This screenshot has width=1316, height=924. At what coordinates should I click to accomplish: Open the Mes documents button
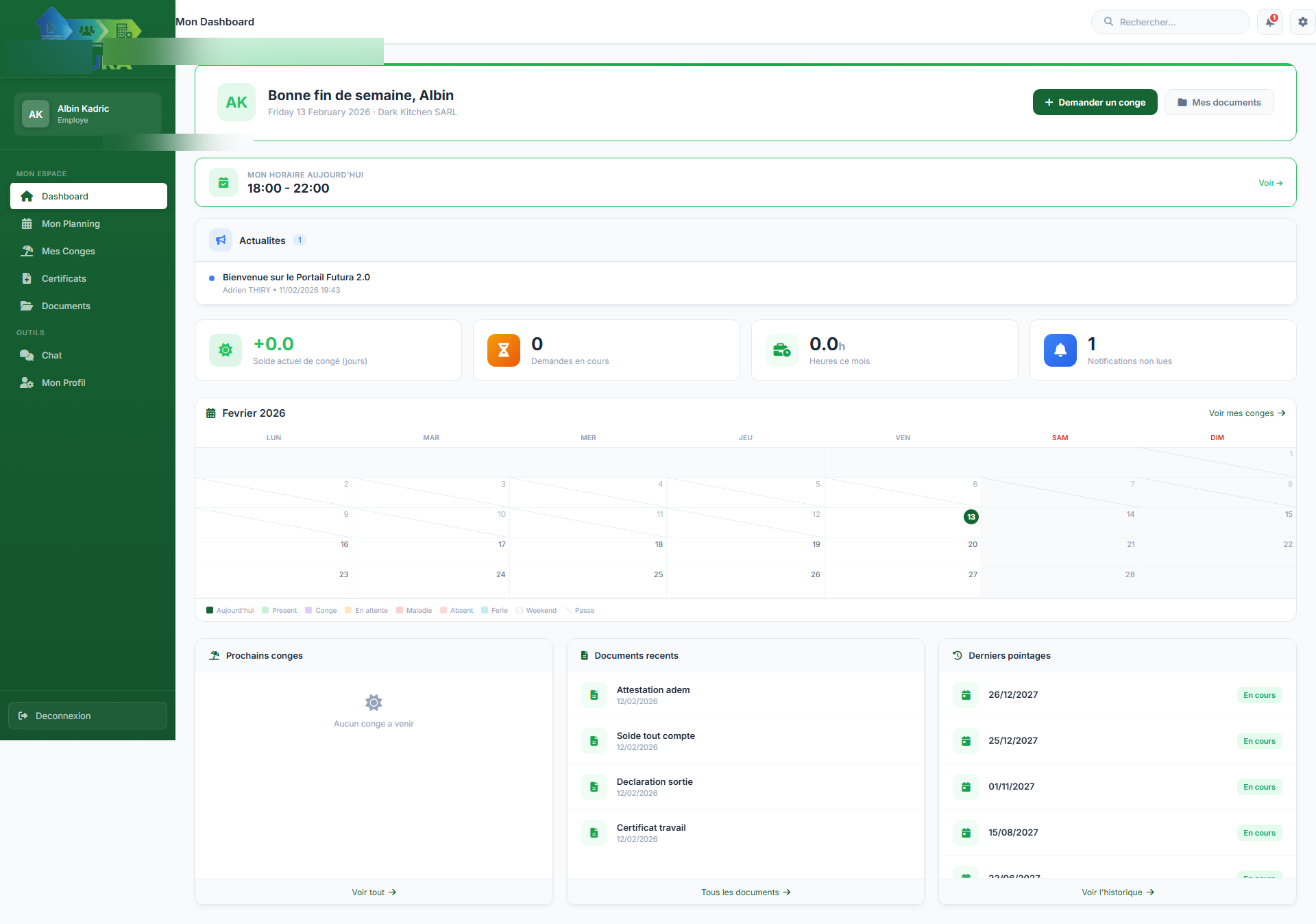point(1219,101)
